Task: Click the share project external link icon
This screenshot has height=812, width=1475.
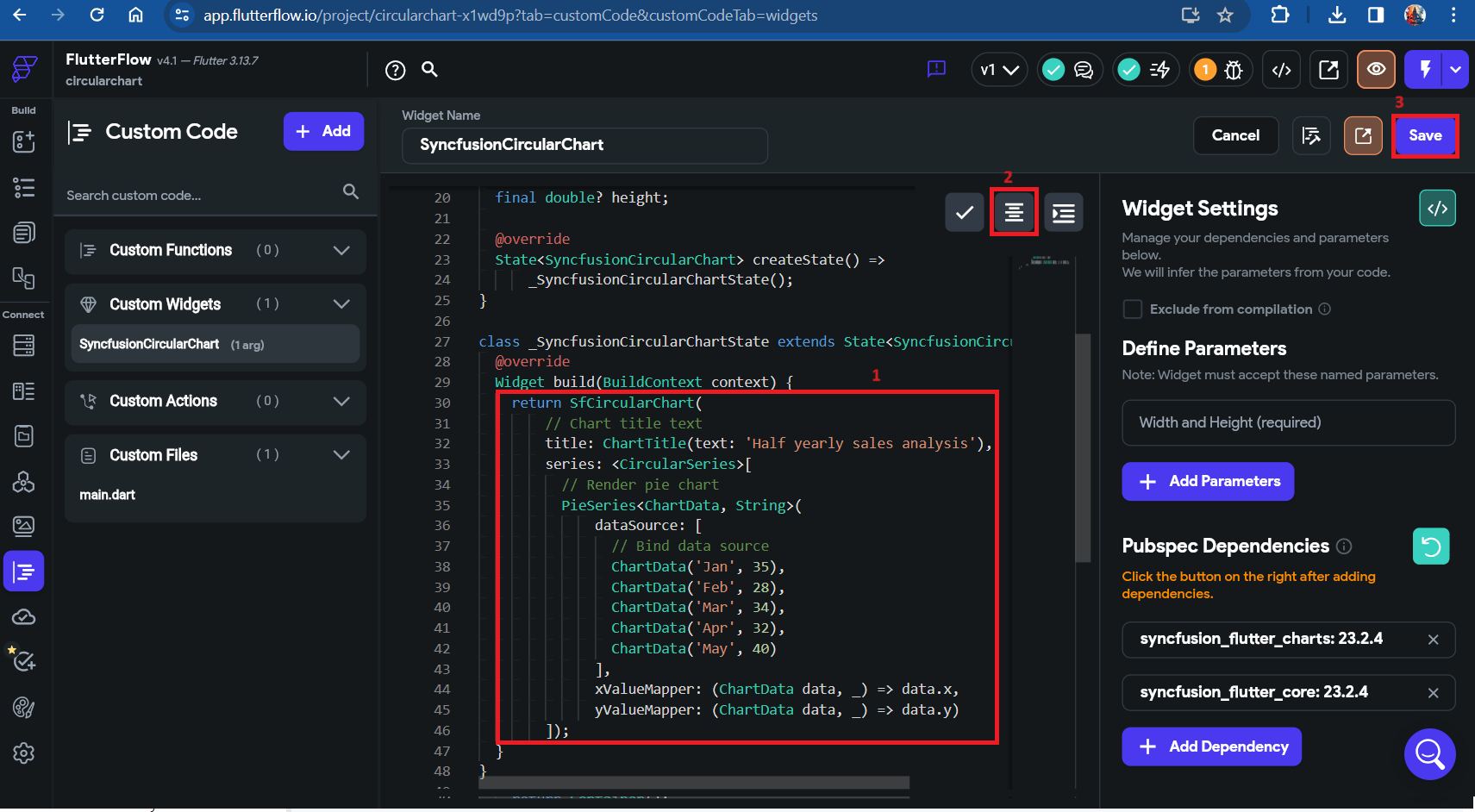Action: coord(1329,70)
